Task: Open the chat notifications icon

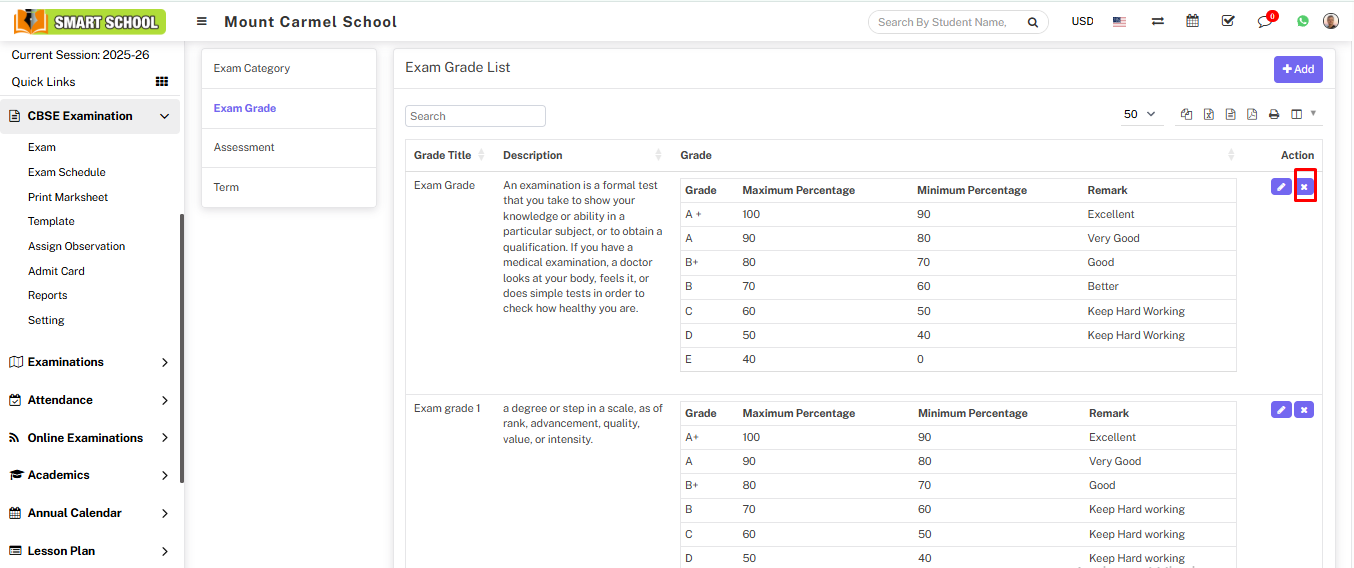Action: tap(1265, 21)
